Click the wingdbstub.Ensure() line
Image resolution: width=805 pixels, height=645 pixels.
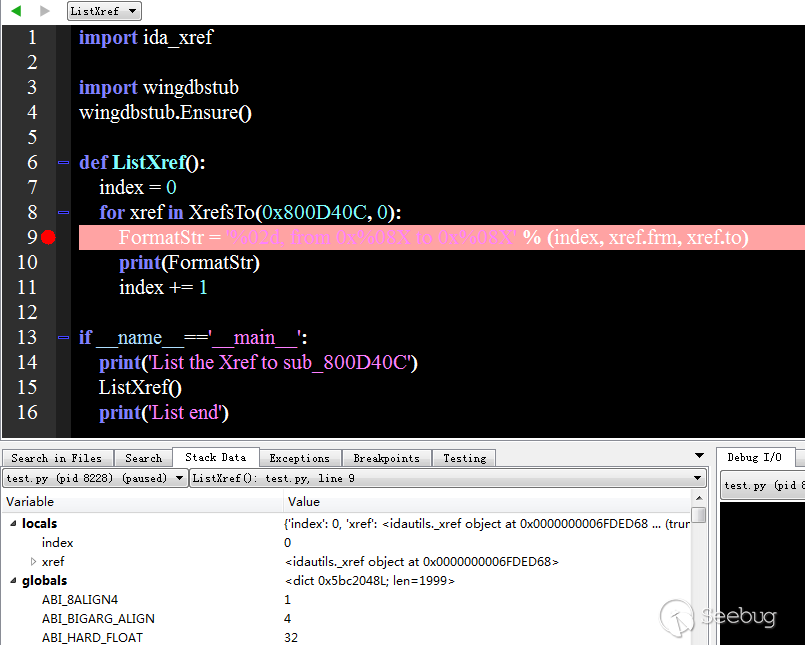(x=165, y=112)
